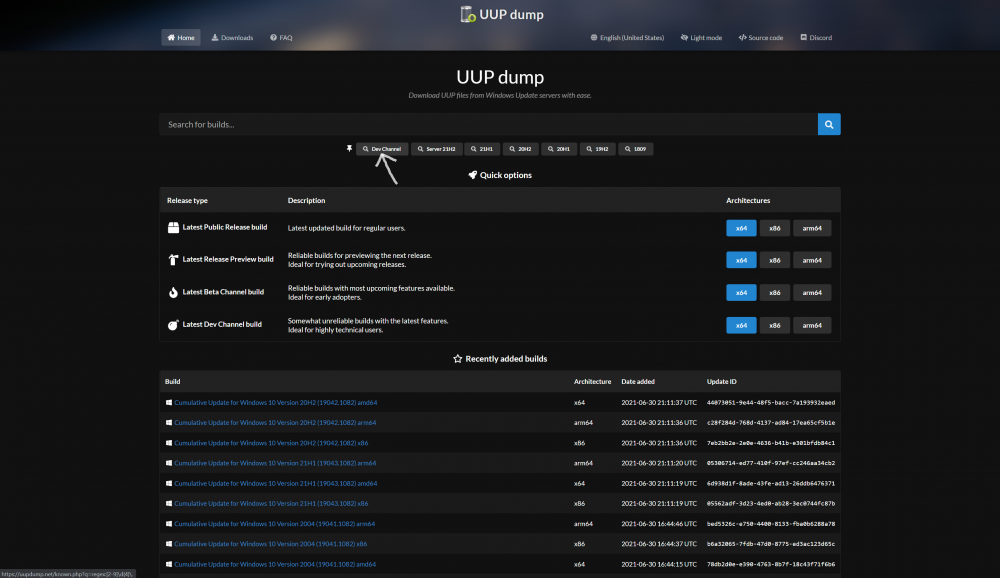Click the box icon beside Latest Public Release build
Image resolution: width=1000 pixels, height=578 pixels.
pyautogui.click(x=173, y=228)
